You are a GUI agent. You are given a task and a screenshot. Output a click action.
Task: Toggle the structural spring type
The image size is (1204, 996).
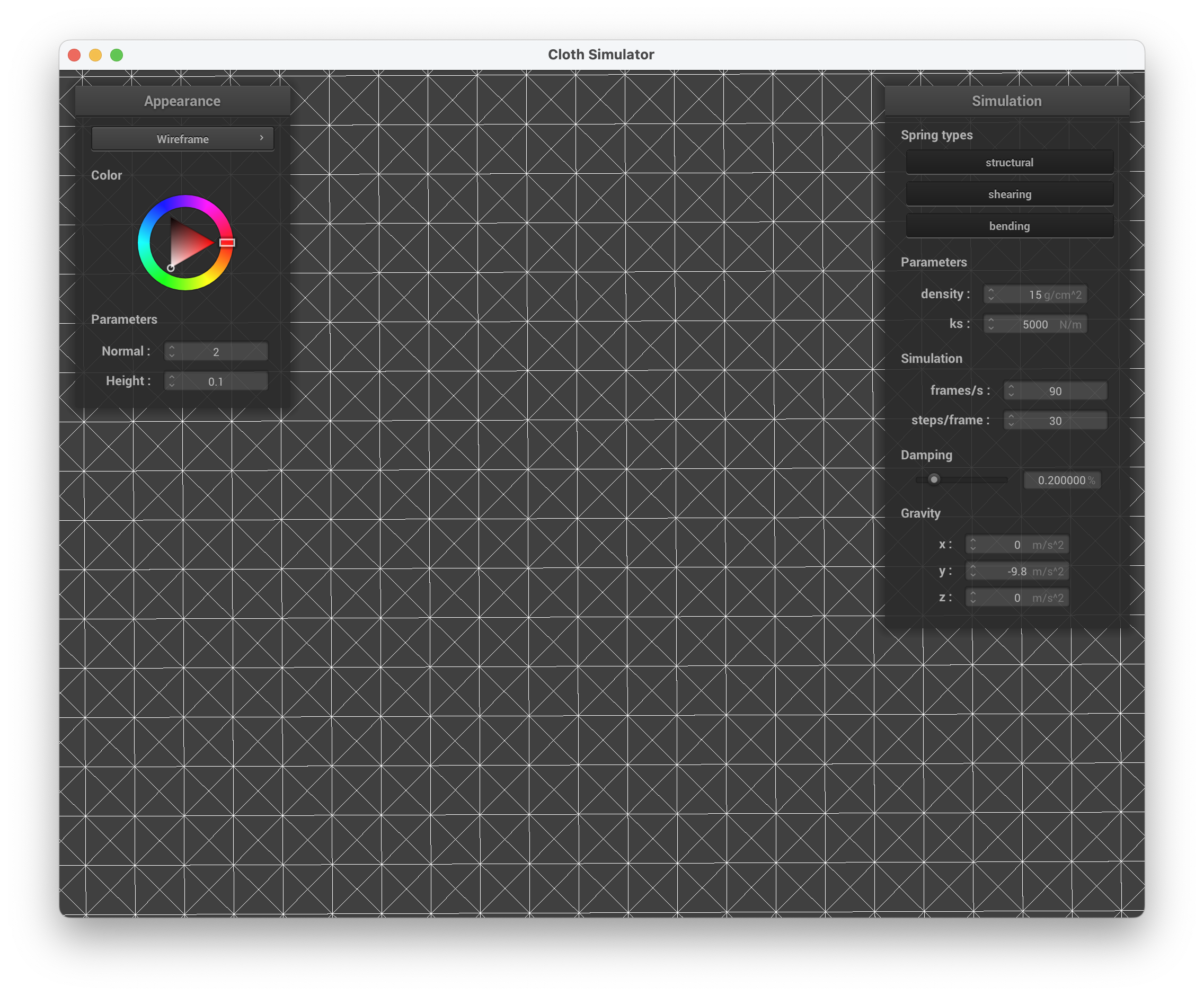(1009, 163)
